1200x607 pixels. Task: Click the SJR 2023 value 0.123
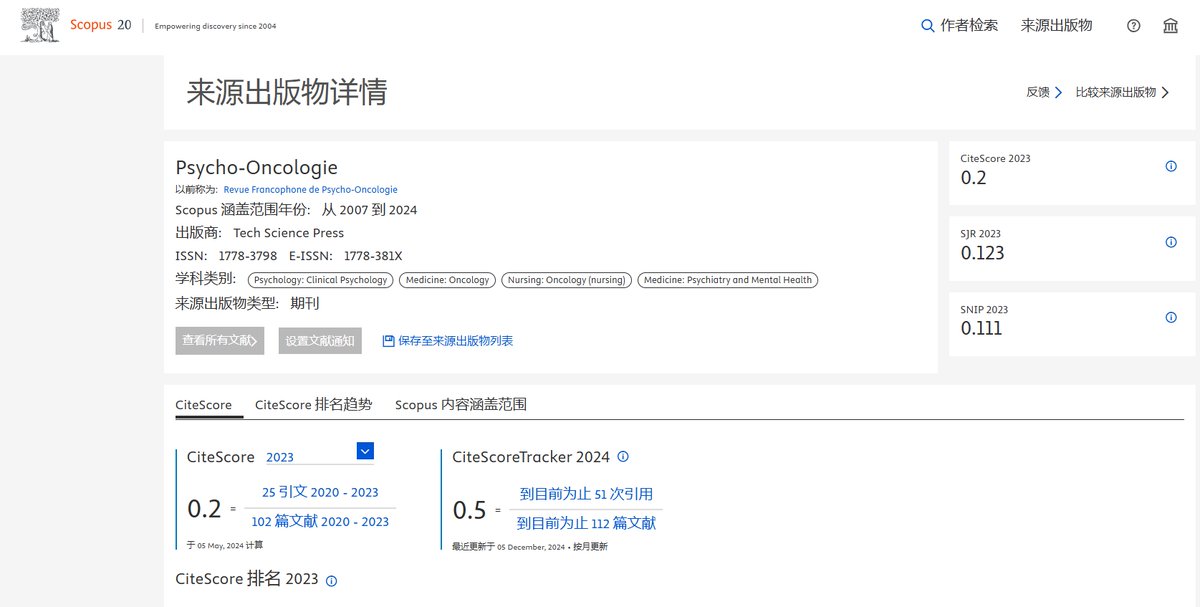(x=983, y=253)
